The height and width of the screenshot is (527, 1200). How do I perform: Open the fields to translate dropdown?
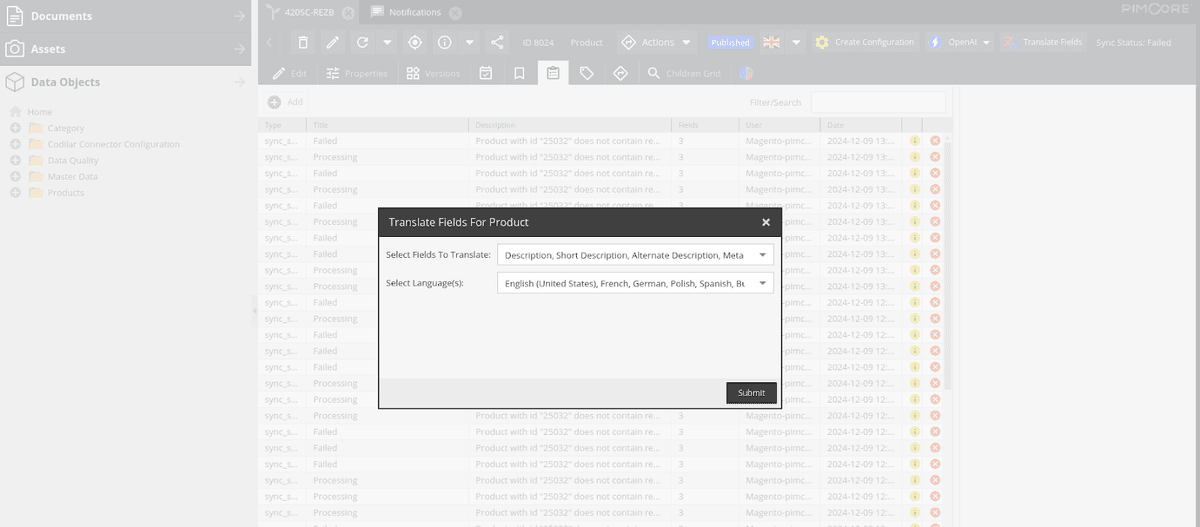(x=635, y=255)
